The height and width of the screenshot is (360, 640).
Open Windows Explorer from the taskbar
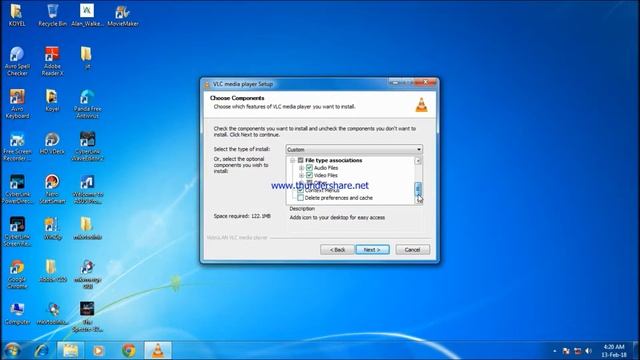click(x=70, y=351)
